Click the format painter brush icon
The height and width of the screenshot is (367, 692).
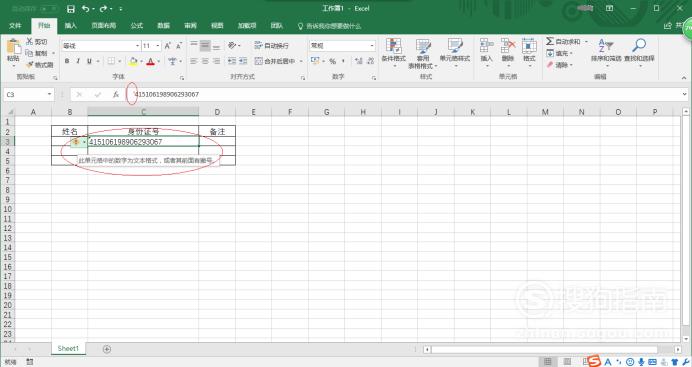(x=30, y=65)
